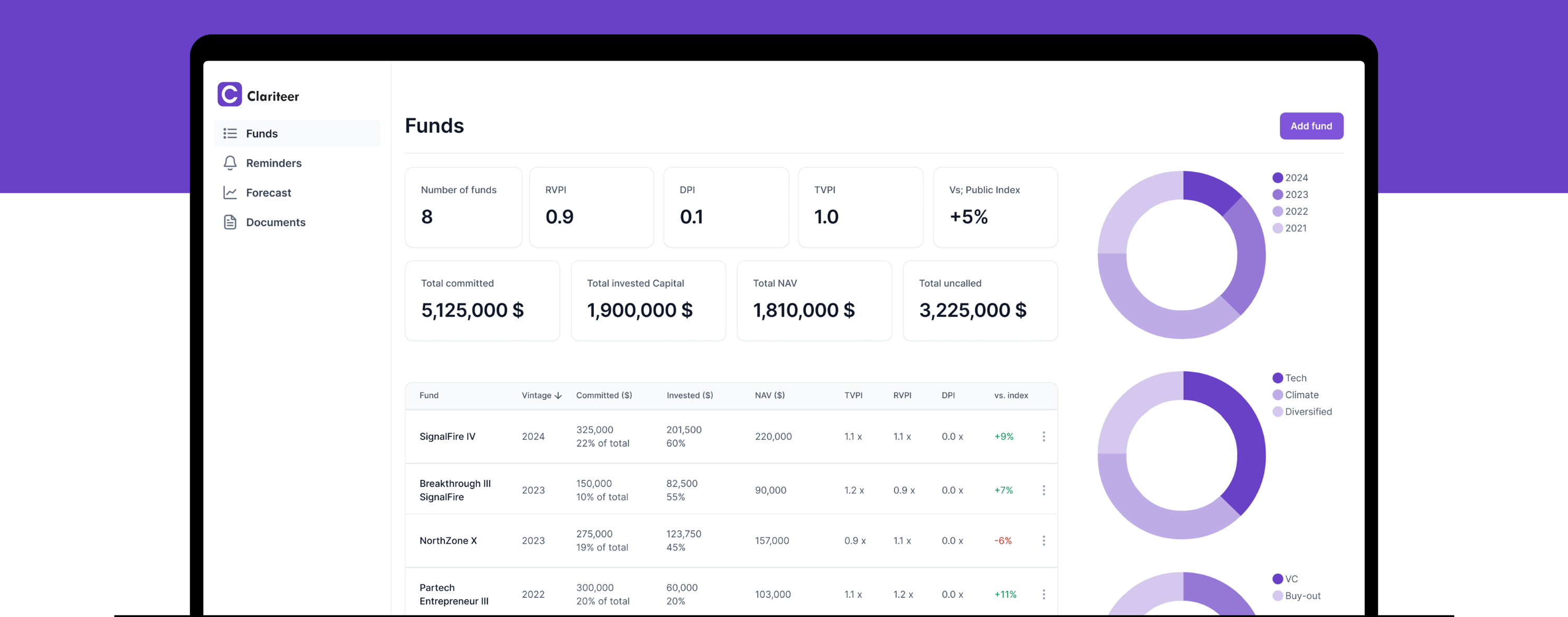Click the 2023 legend color dot
Screen dimensions: 1568x617
click(1277, 195)
